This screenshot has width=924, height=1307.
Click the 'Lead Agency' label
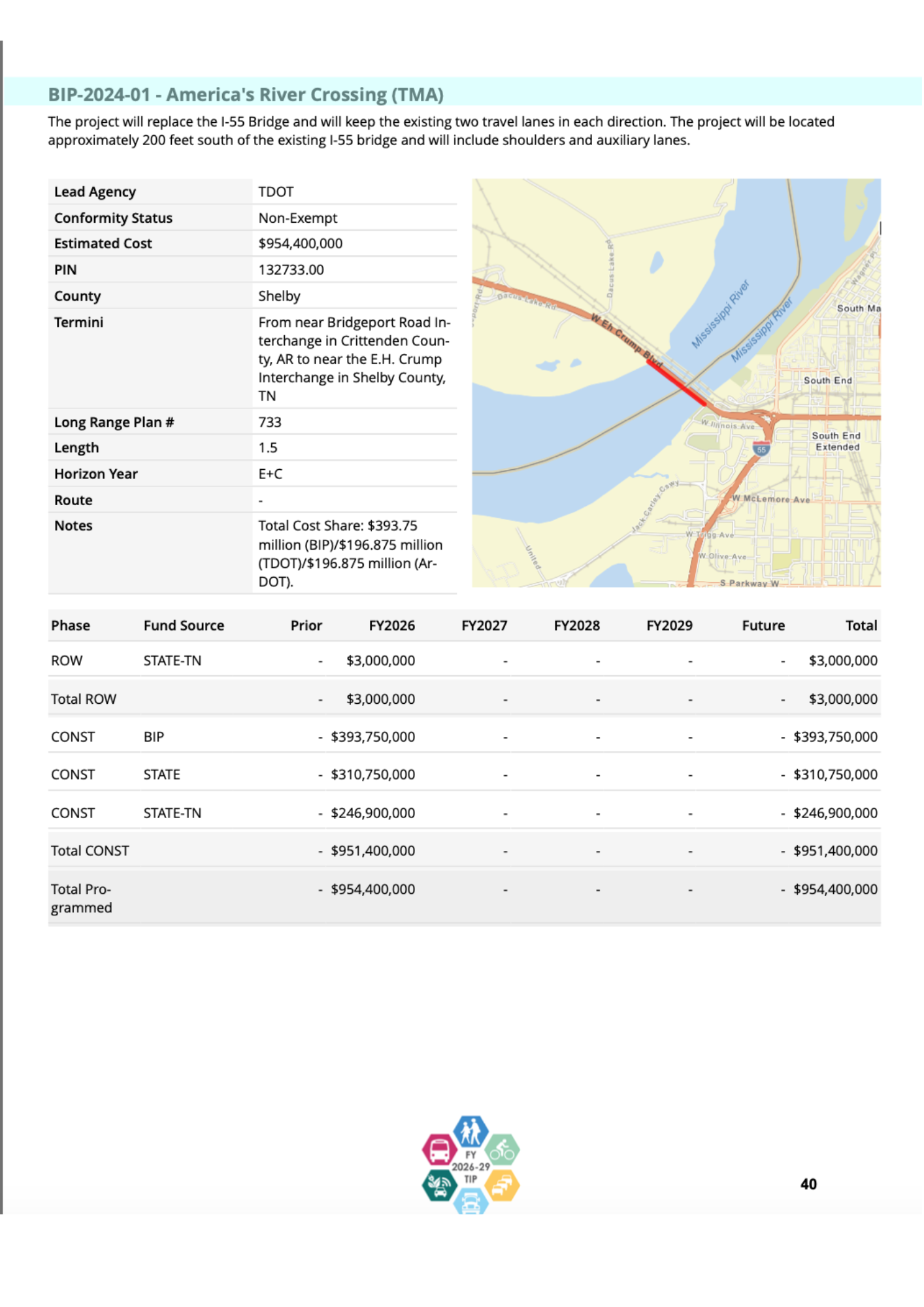coord(95,191)
